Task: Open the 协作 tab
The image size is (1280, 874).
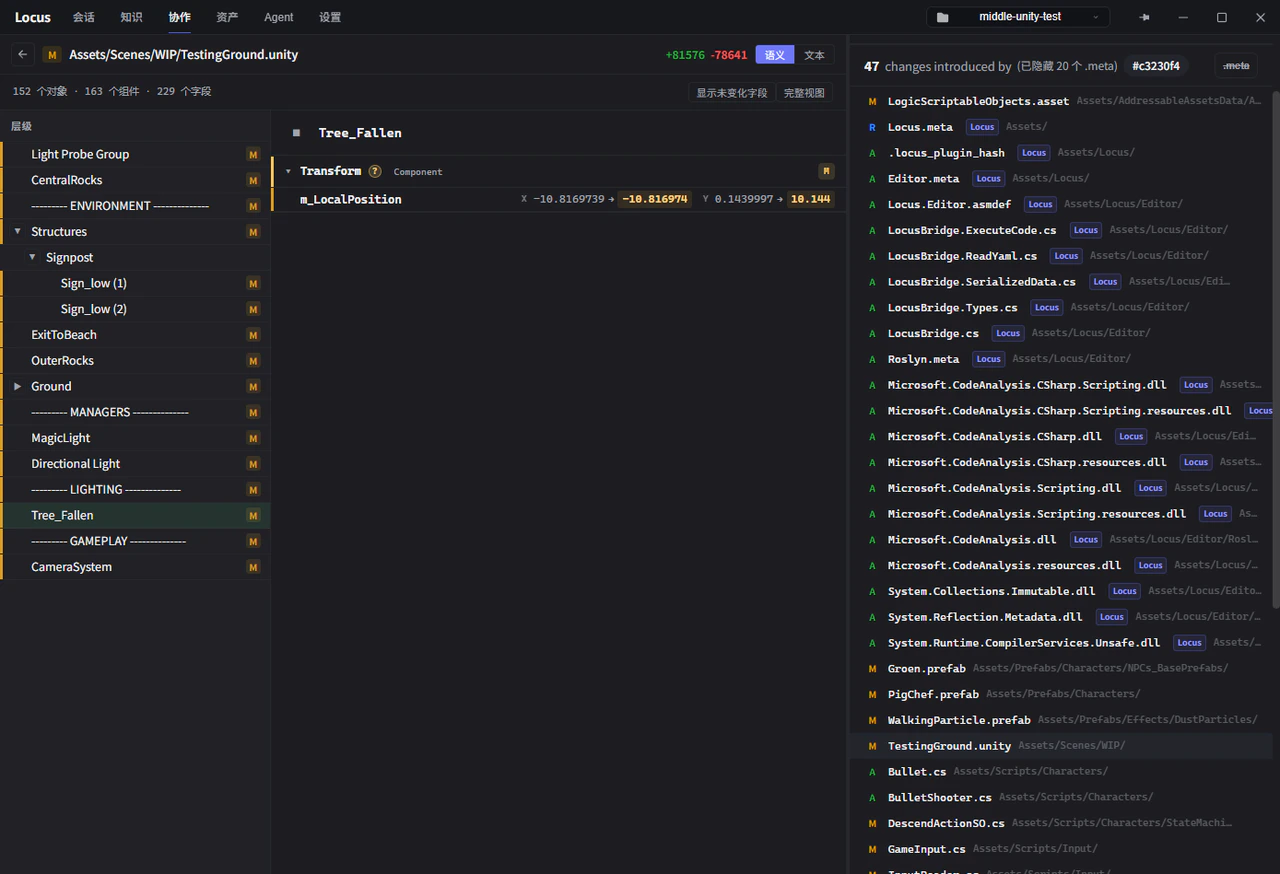Action: click(179, 17)
